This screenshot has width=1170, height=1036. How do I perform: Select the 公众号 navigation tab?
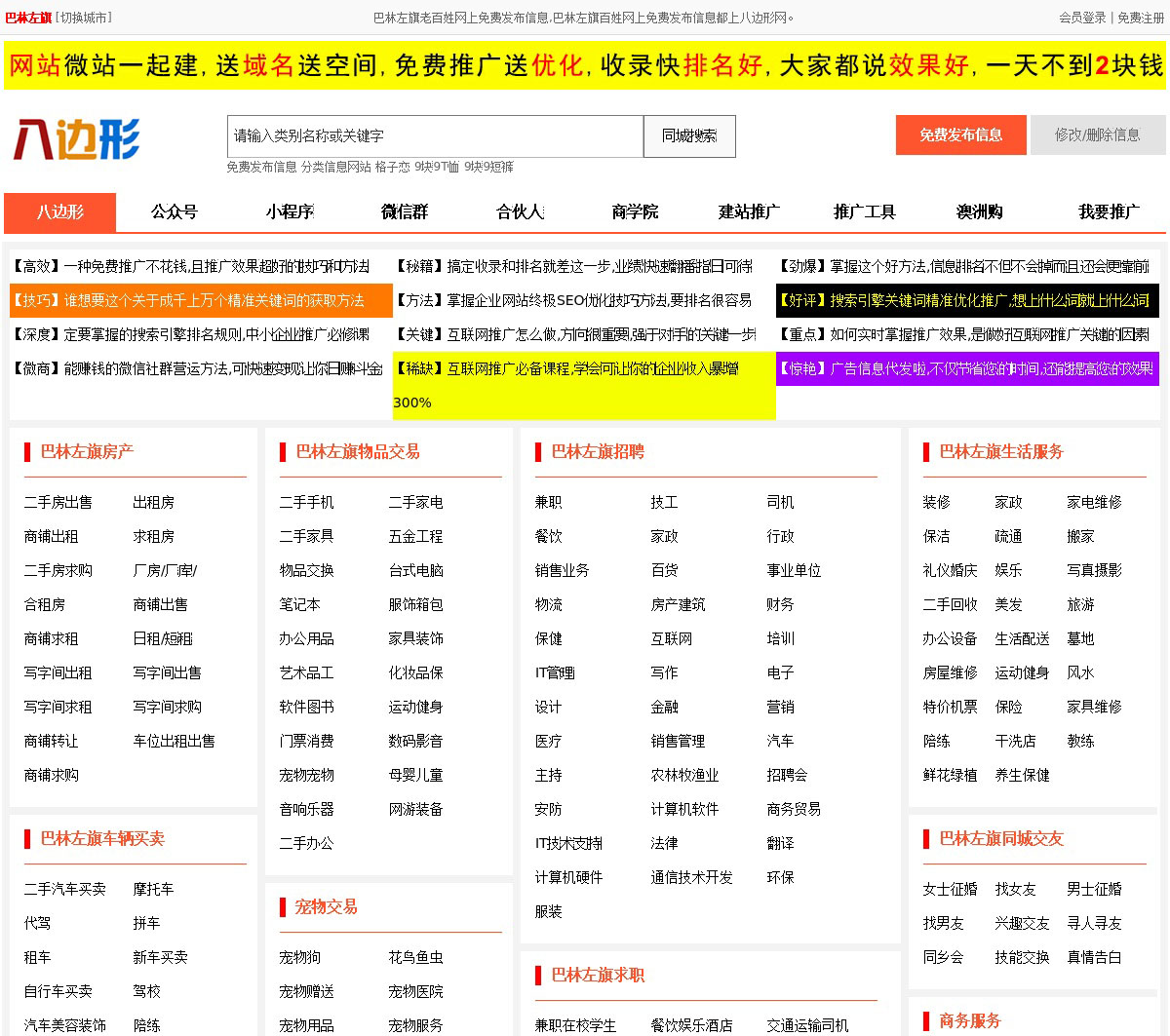point(175,212)
